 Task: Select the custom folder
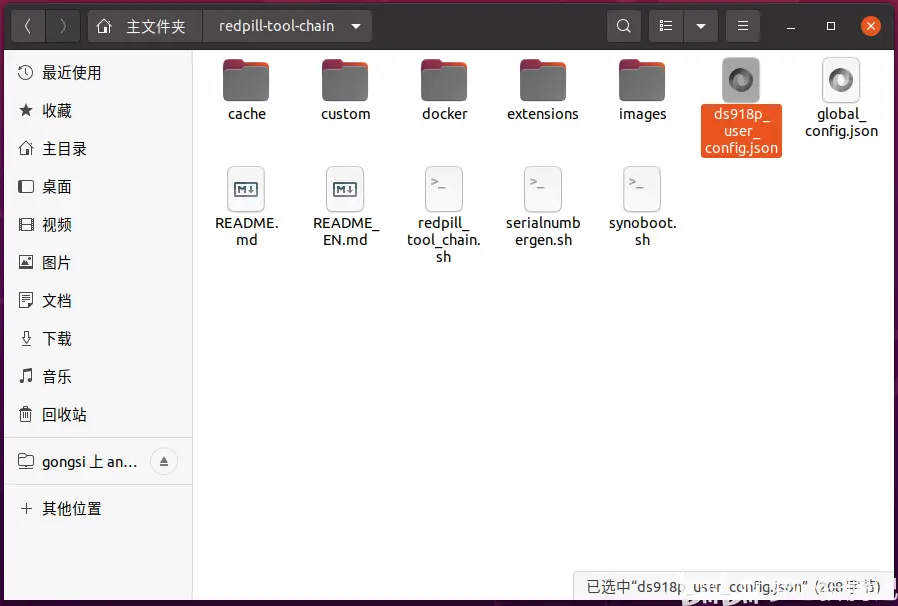345,88
